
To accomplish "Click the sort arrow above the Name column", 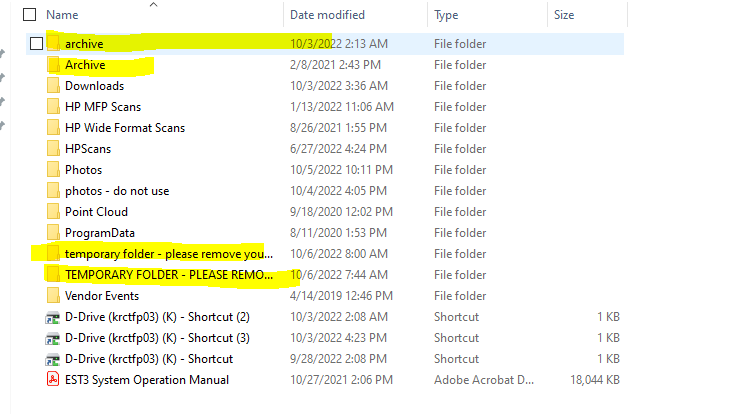I will (x=153, y=4).
